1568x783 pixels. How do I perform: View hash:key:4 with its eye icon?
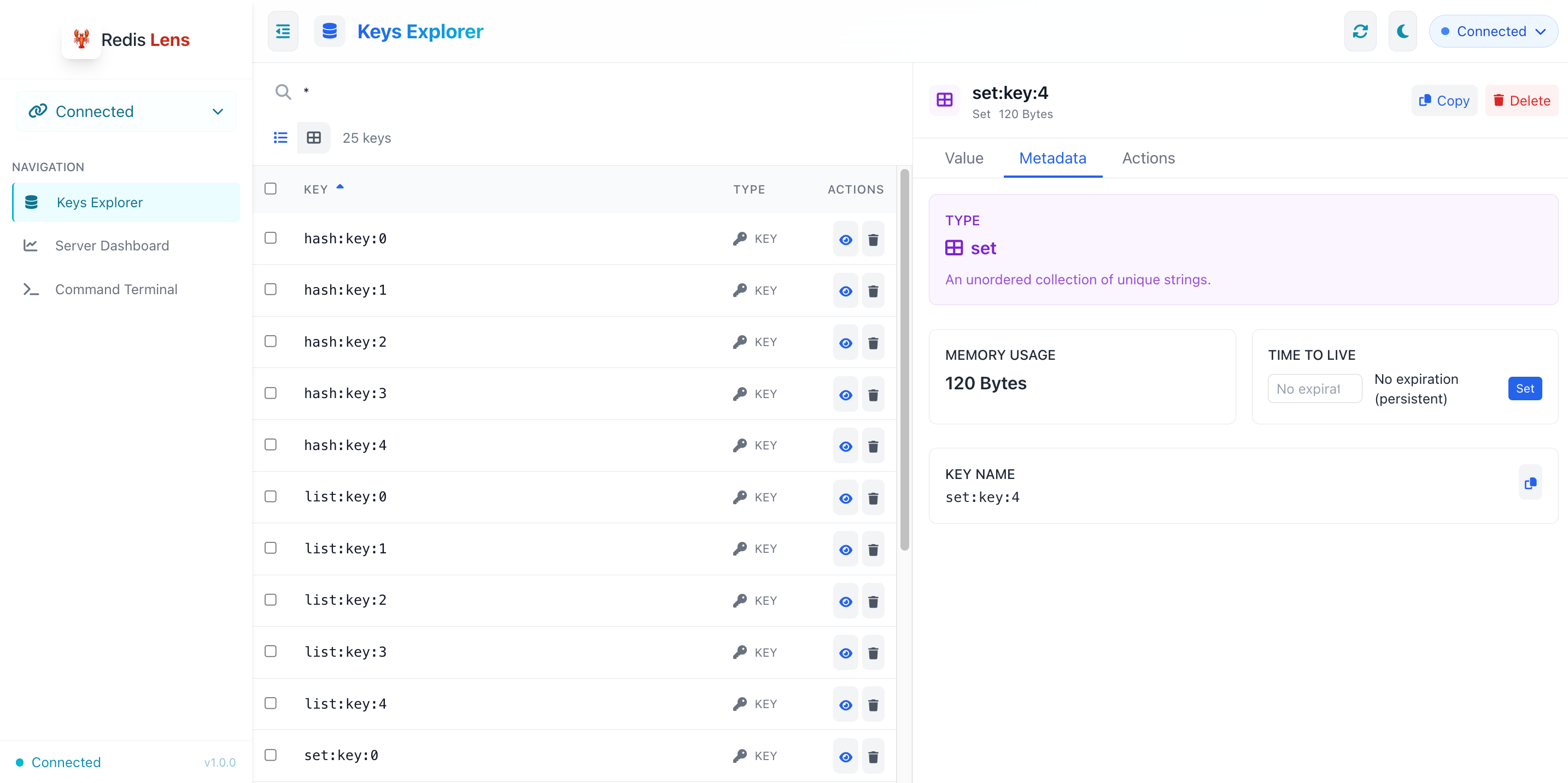[x=845, y=446]
